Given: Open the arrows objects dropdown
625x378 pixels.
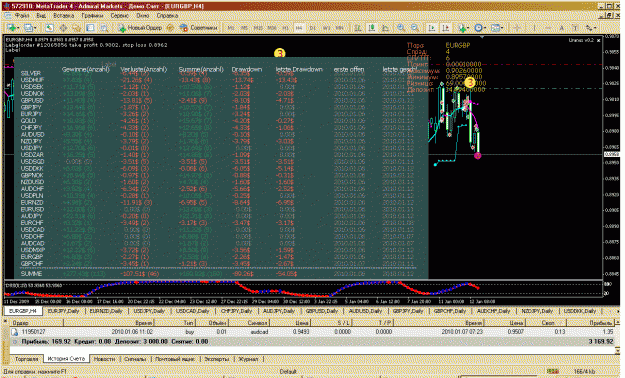Looking at the screenshot, I should 590,28.
